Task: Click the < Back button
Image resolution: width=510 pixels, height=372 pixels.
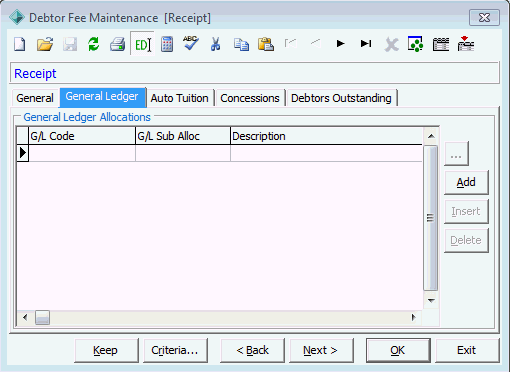Action: (252, 350)
